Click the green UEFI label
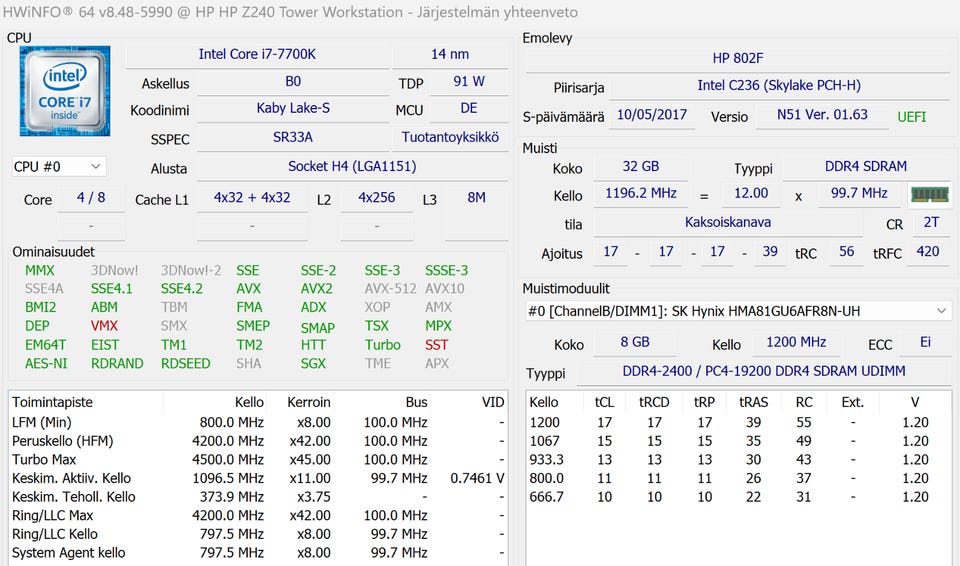 (912, 117)
